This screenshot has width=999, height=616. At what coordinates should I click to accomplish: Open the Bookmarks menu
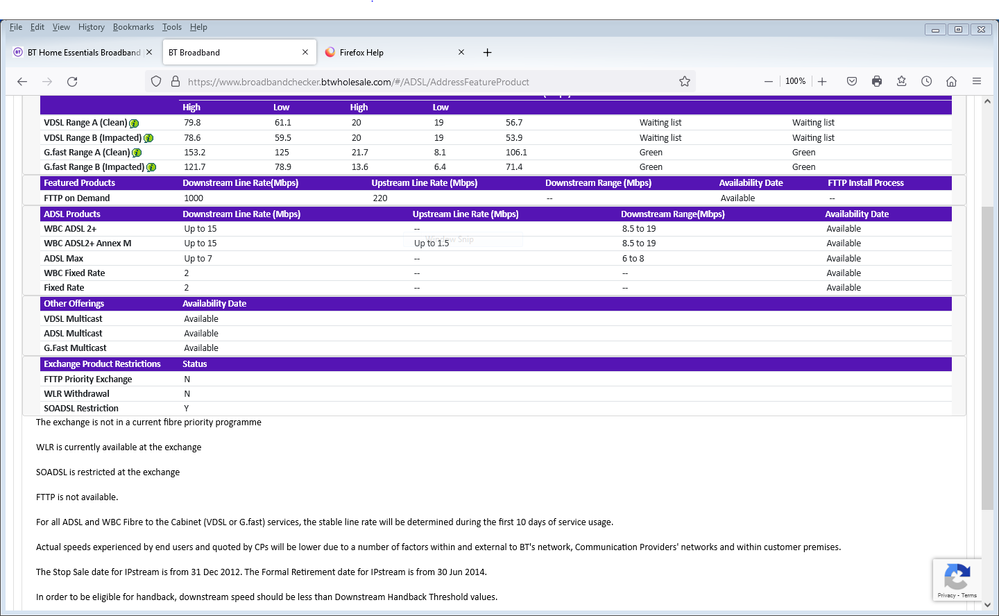[x=132, y=27]
